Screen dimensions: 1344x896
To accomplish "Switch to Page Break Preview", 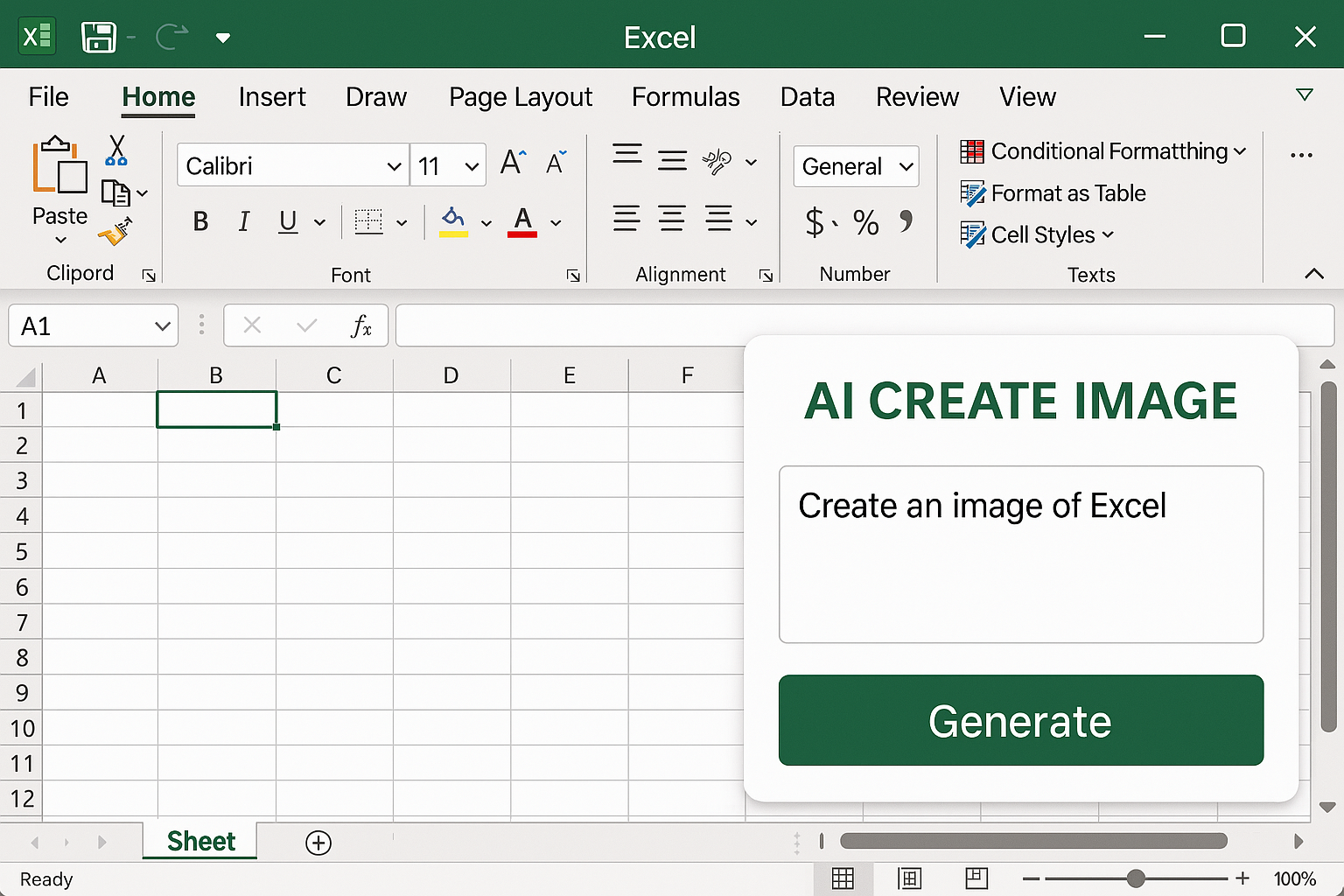I will [976, 878].
